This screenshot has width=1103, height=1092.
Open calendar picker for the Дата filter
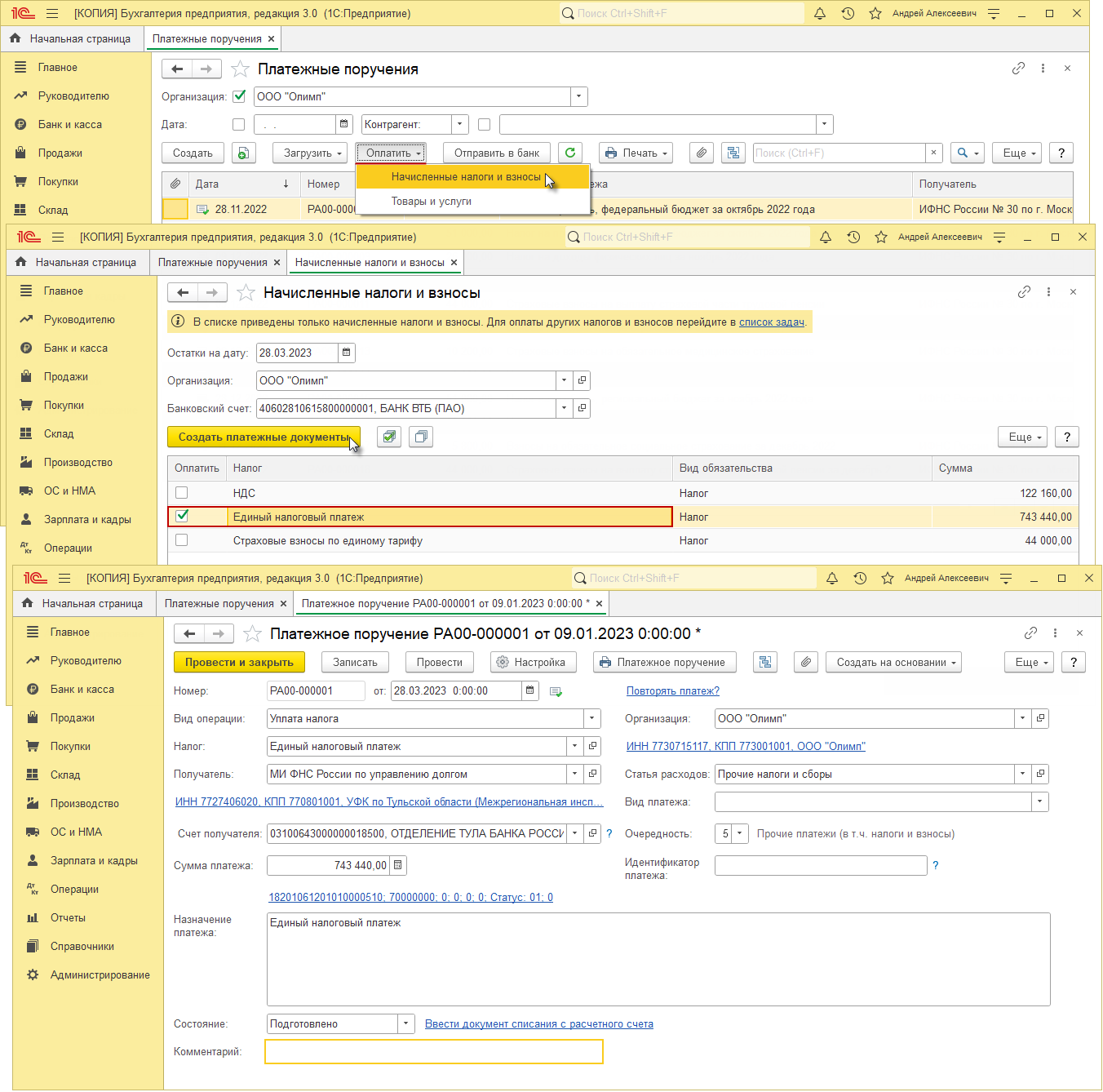344,124
